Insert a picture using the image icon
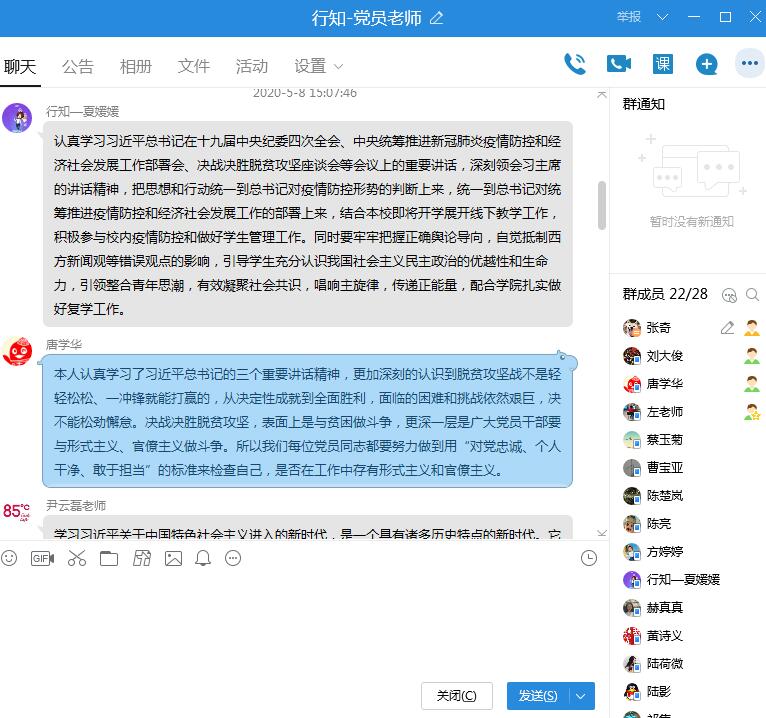Screen dimensions: 766x718 (173, 558)
